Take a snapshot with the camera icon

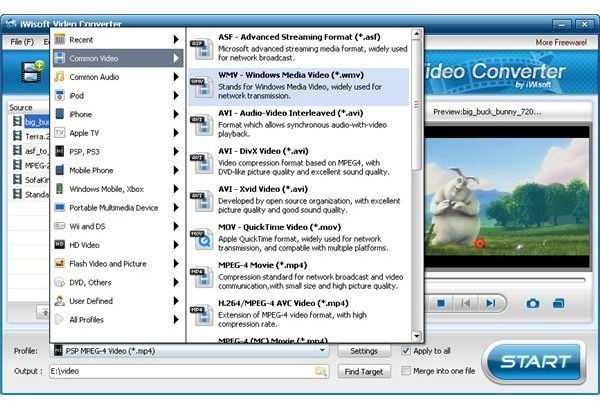[533, 304]
